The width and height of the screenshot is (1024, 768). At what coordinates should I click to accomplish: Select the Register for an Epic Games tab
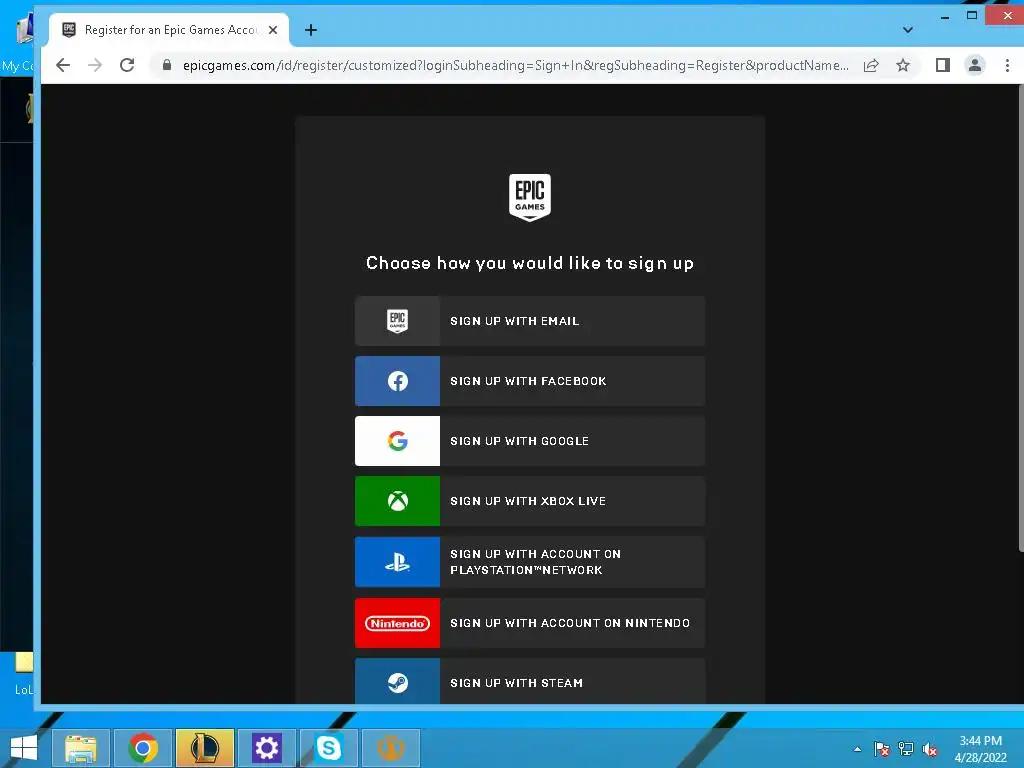[x=168, y=30]
